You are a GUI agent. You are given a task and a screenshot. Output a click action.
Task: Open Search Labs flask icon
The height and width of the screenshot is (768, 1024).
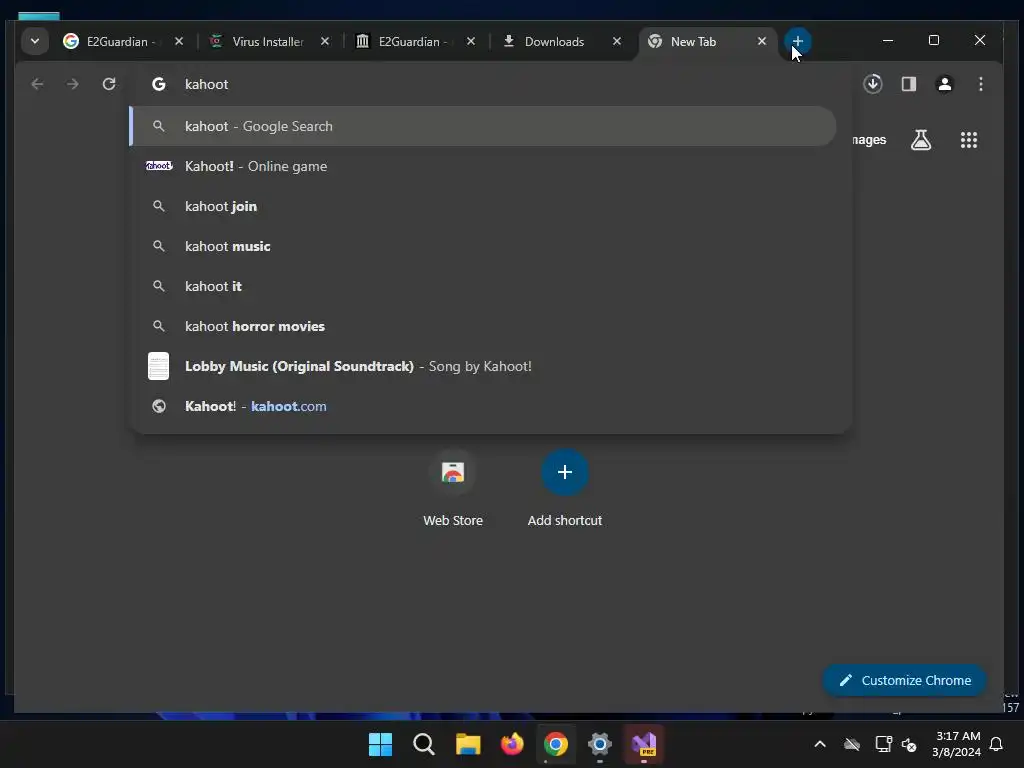(x=921, y=140)
